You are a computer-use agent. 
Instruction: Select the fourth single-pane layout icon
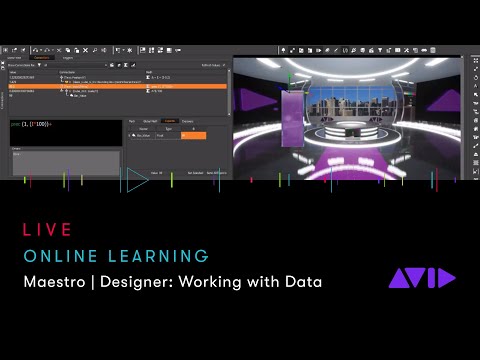click(x=169, y=50)
